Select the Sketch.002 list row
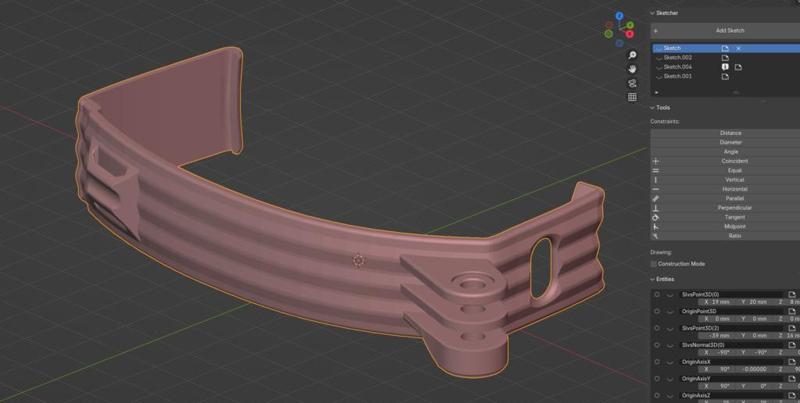Image resolution: width=800 pixels, height=403 pixels. click(x=726, y=58)
